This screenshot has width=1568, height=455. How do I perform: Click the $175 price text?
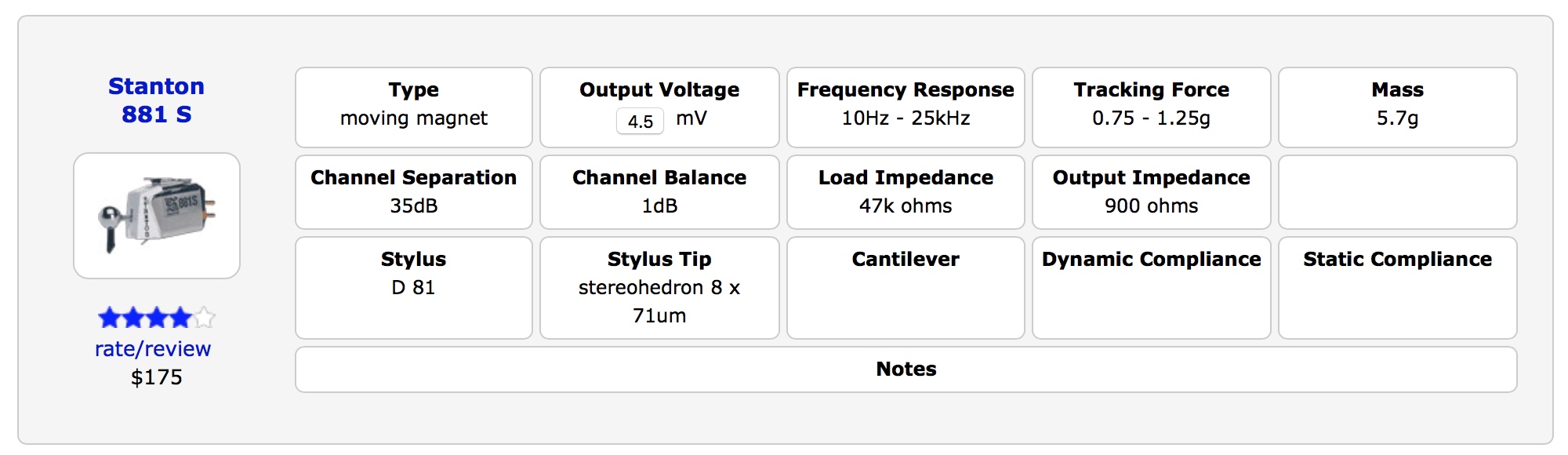tap(157, 377)
